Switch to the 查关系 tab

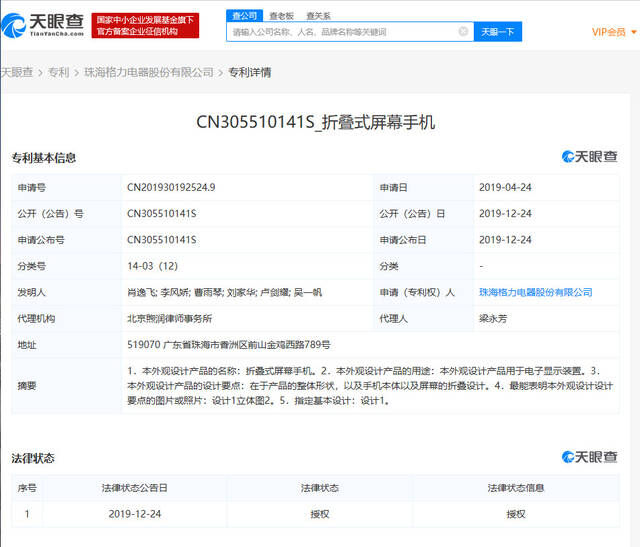(x=318, y=16)
